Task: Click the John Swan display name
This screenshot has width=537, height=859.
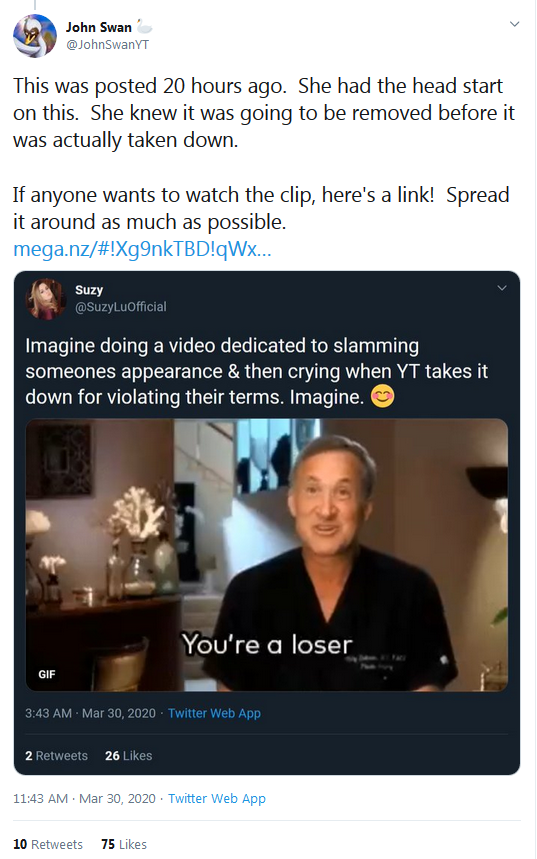Action: [99, 27]
